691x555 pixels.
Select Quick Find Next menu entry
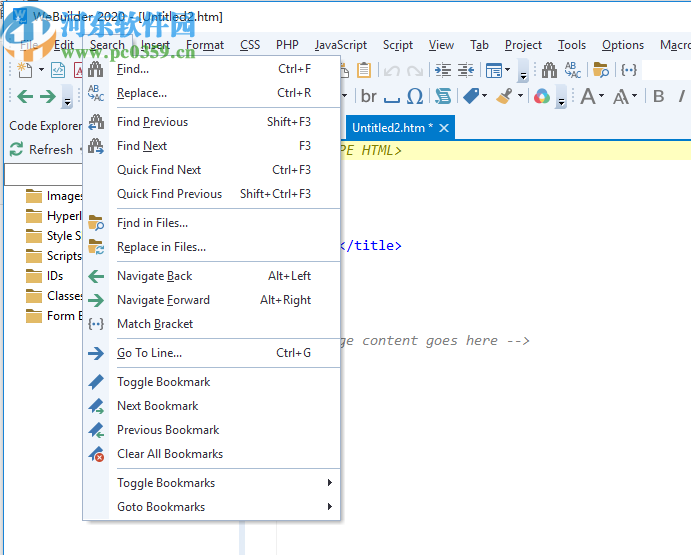tap(212, 170)
